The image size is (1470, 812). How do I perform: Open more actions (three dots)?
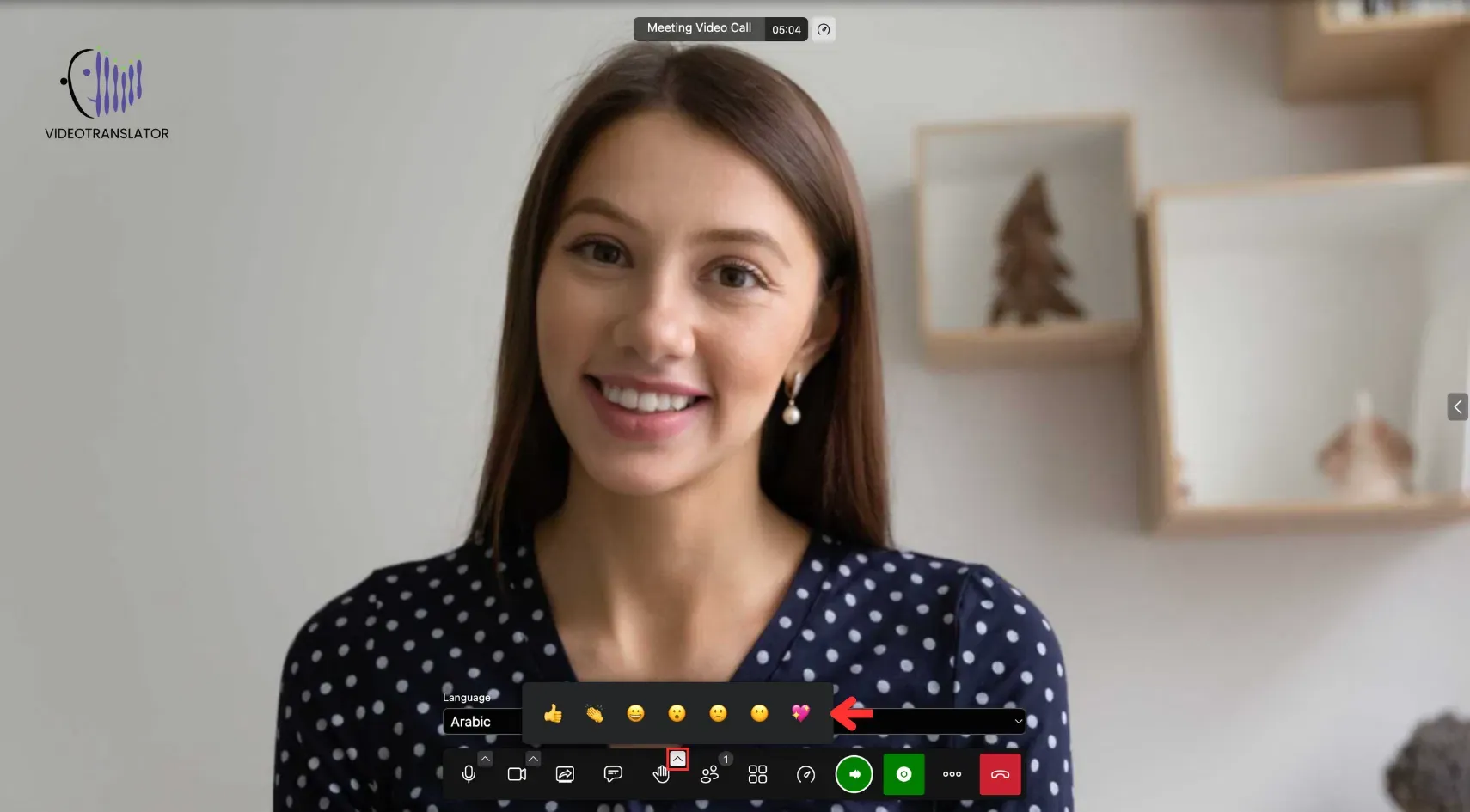[x=952, y=774]
